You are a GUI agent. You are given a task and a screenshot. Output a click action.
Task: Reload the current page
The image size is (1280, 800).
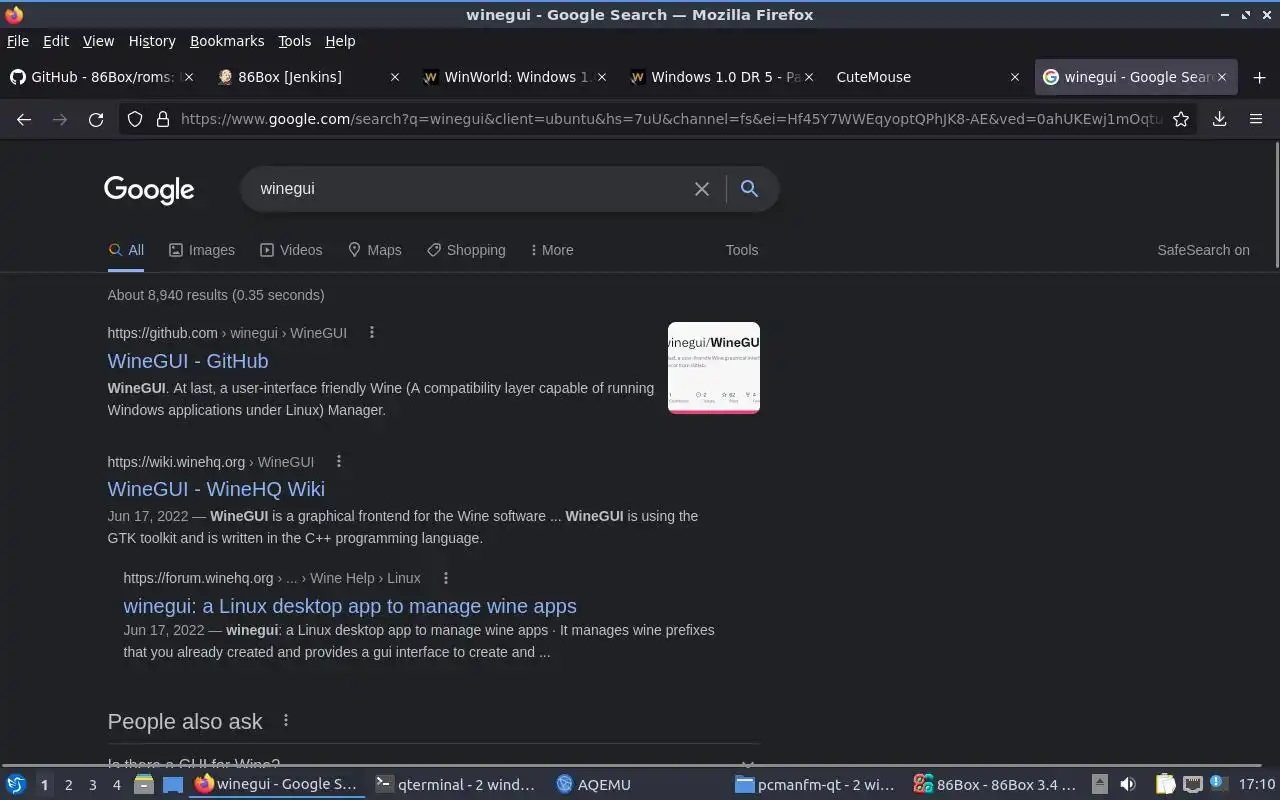point(96,119)
